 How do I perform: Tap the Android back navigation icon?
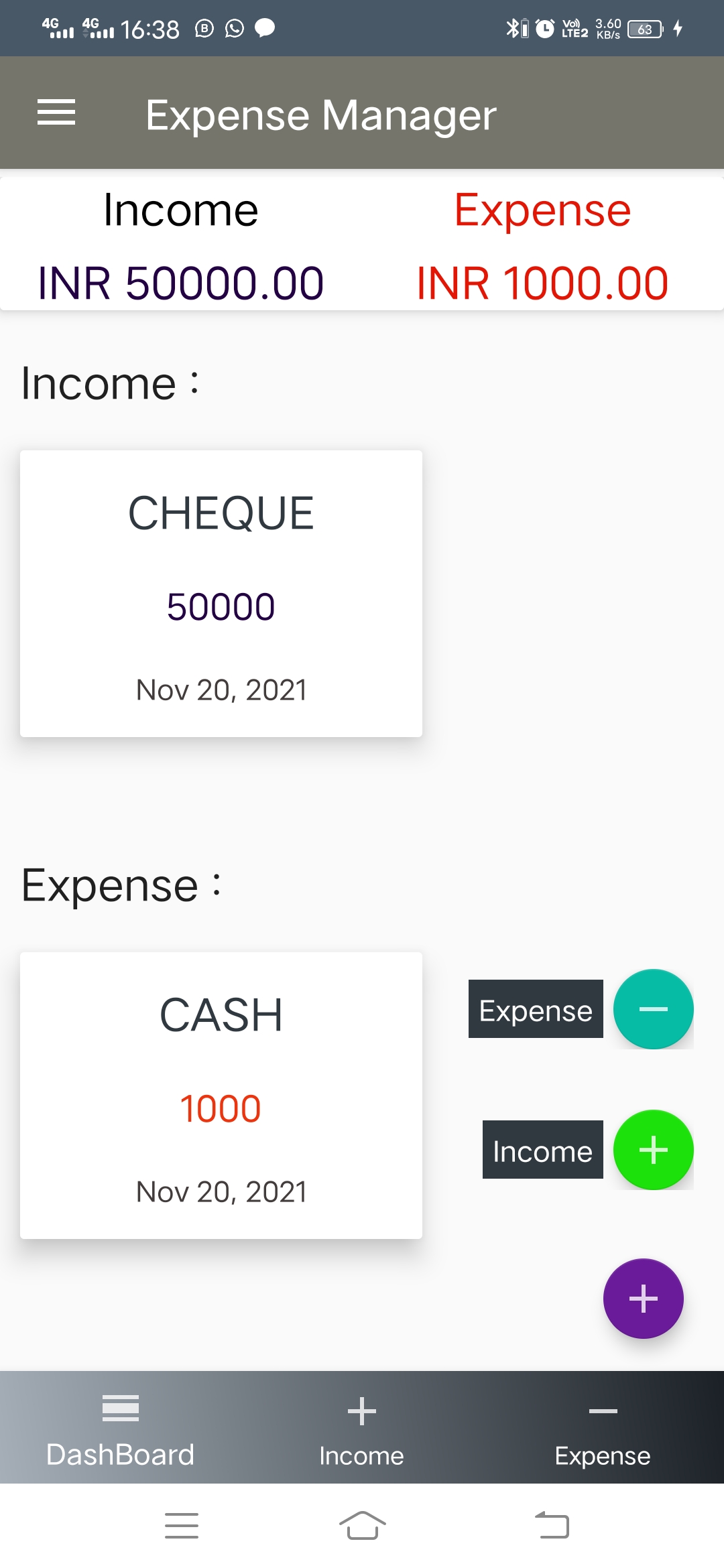[552, 1526]
